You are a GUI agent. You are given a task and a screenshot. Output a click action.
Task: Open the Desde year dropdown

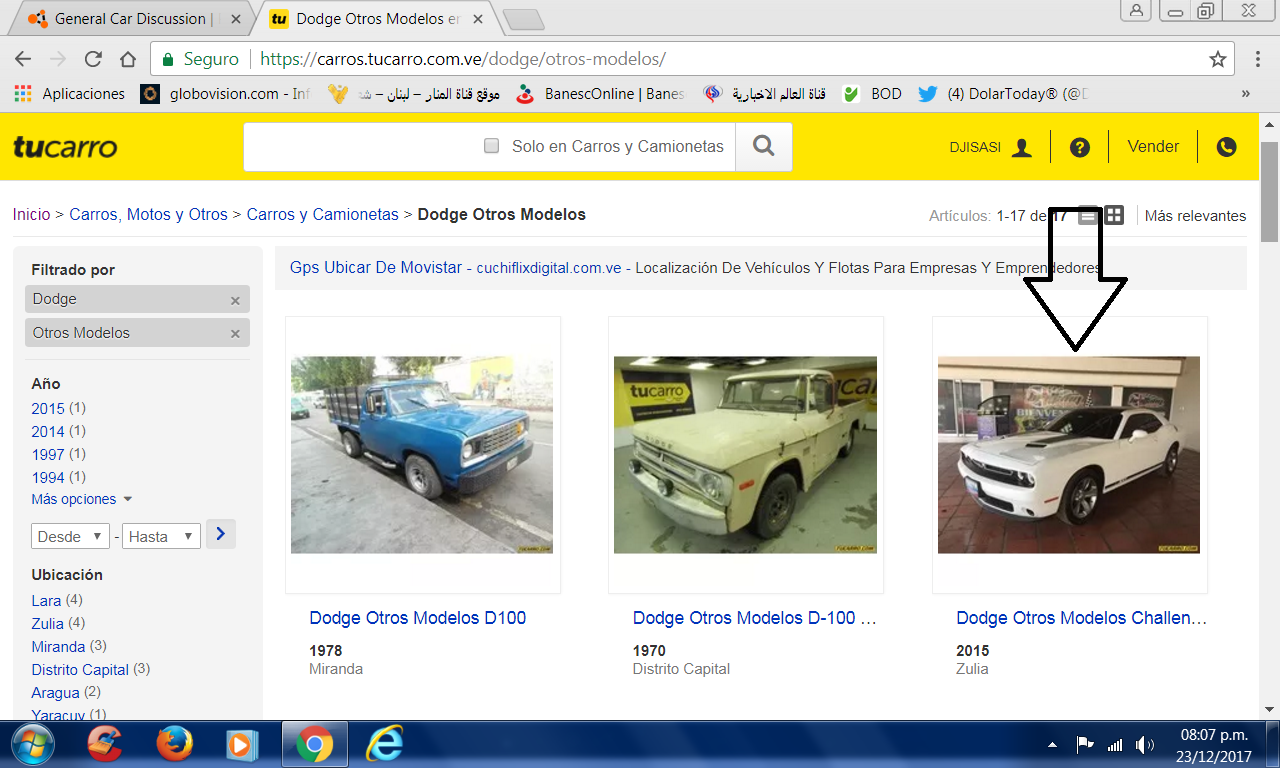[x=70, y=536]
